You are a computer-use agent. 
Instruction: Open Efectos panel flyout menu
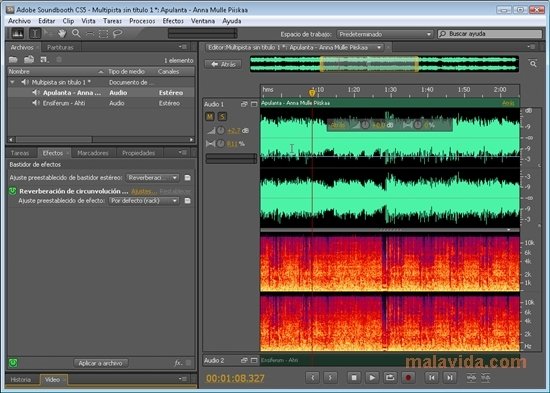click(182, 152)
